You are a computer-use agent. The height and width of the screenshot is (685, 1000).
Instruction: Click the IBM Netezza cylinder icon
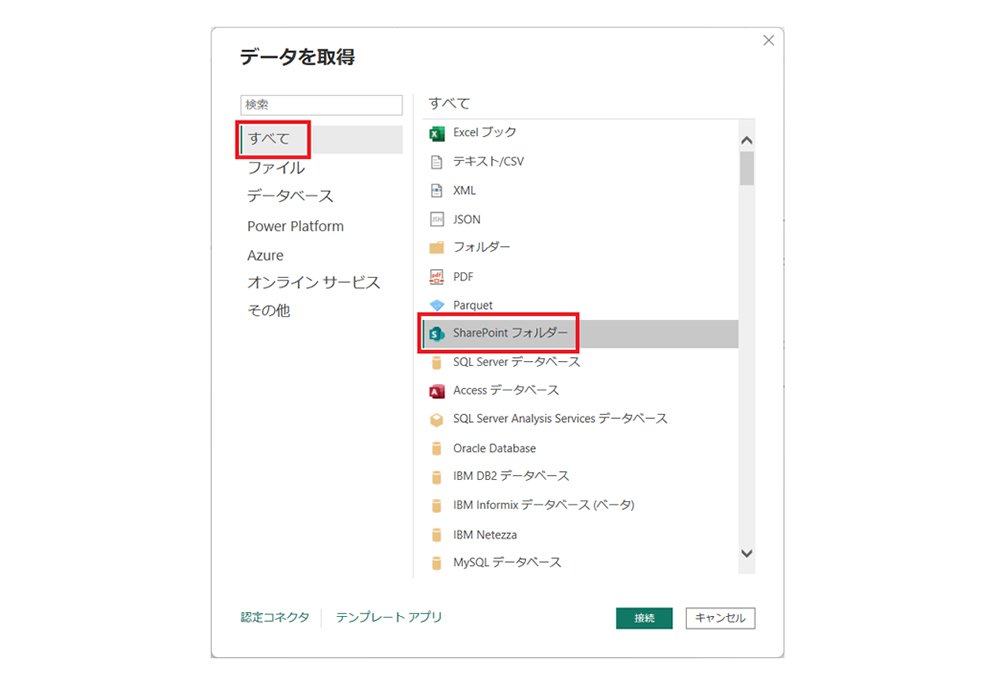[x=437, y=534]
